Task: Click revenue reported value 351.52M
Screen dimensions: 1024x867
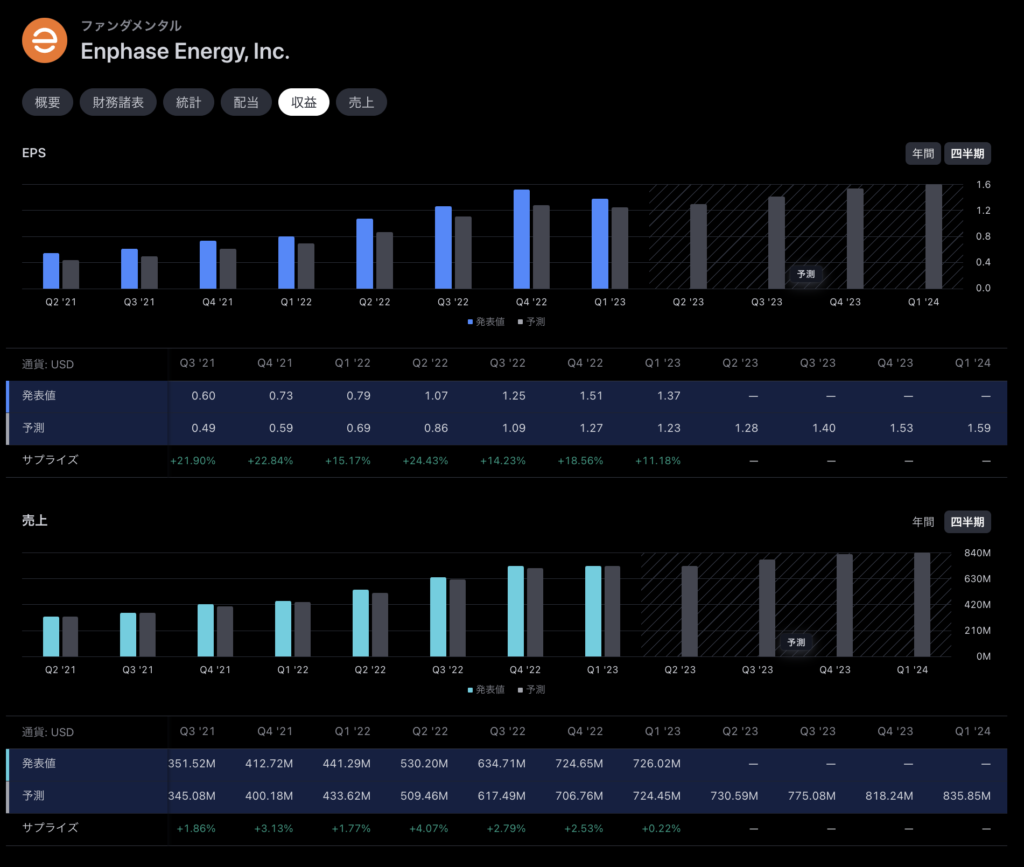Action: [191, 764]
